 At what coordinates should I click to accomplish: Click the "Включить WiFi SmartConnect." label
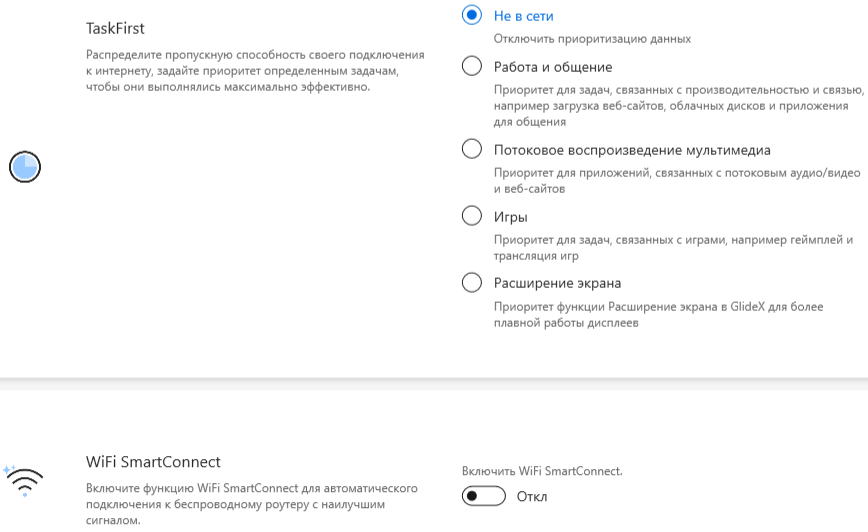tap(541, 470)
